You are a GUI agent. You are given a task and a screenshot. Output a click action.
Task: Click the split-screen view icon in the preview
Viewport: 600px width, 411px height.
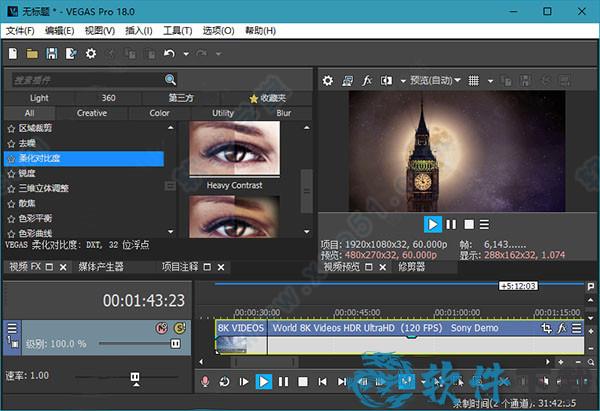(x=385, y=80)
